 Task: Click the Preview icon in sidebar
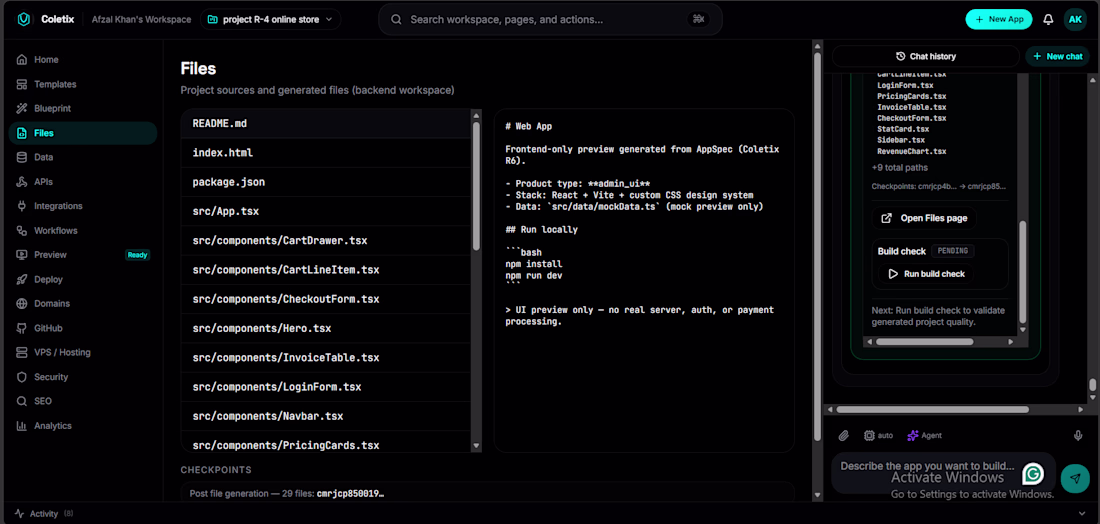pos(22,255)
